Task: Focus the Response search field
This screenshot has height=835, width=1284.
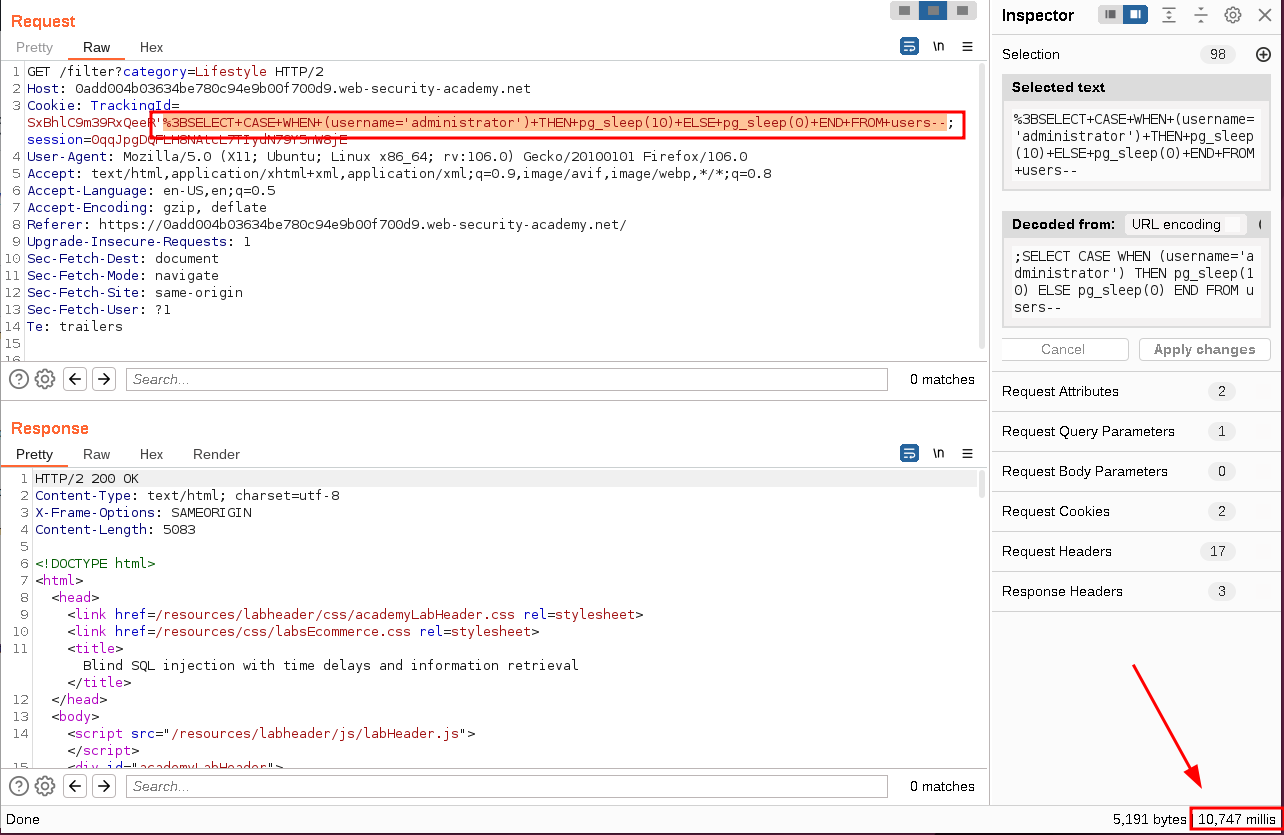Action: point(507,786)
